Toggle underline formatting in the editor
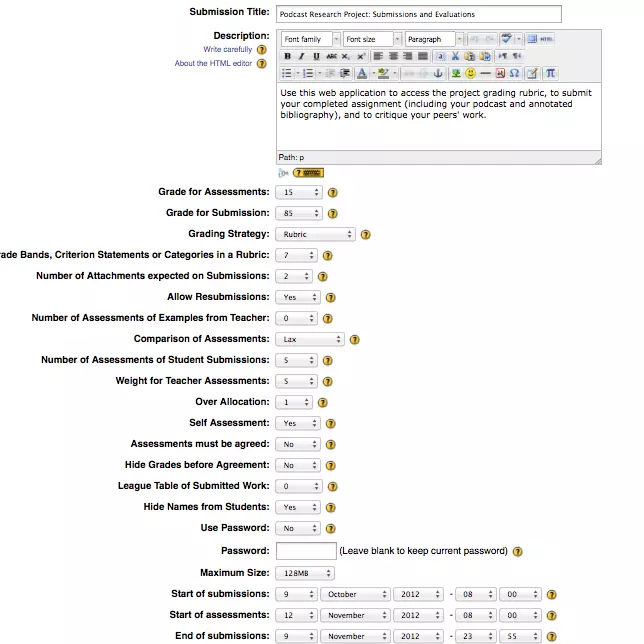 tap(317, 57)
